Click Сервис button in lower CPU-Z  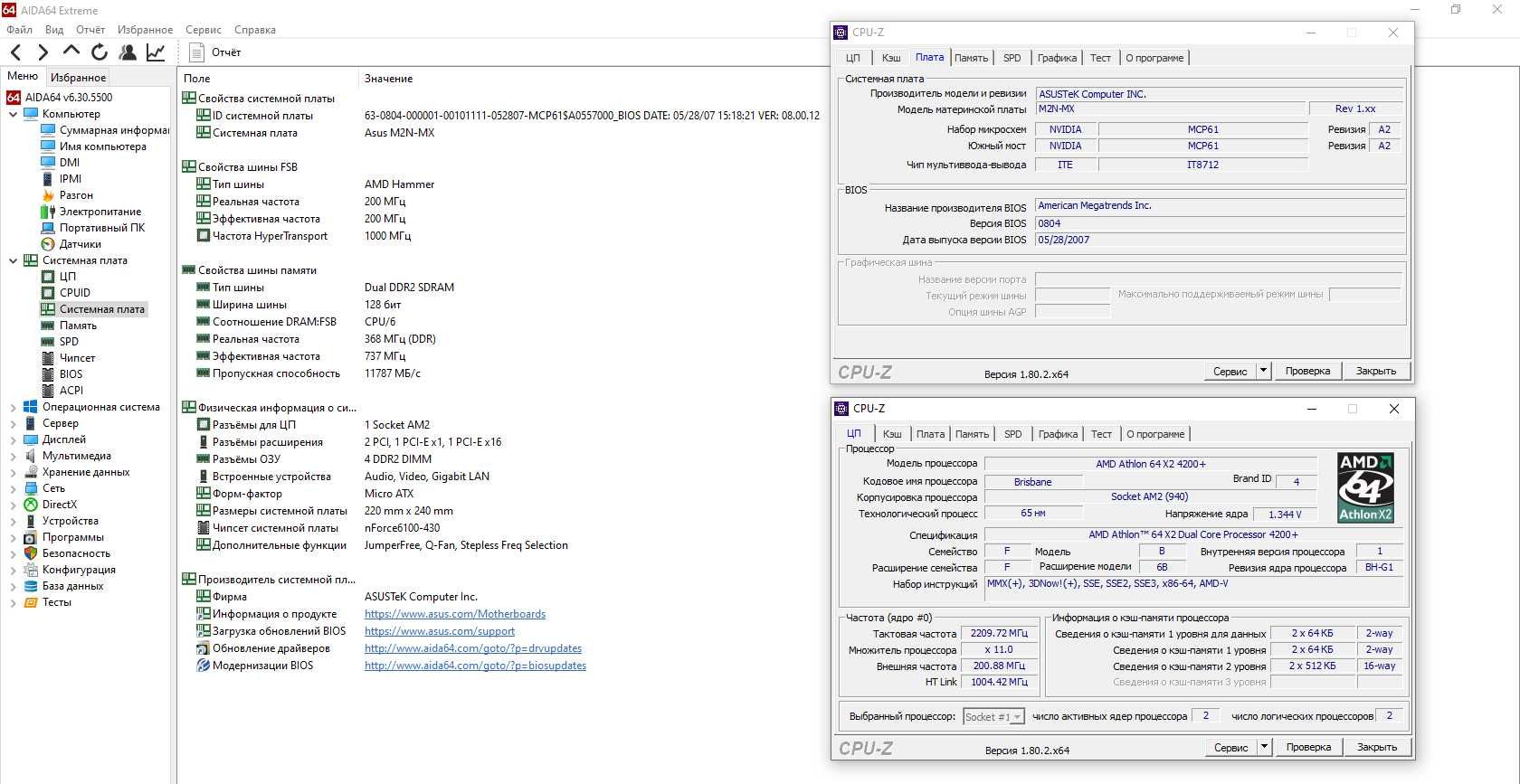pyautogui.click(x=1230, y=747)
